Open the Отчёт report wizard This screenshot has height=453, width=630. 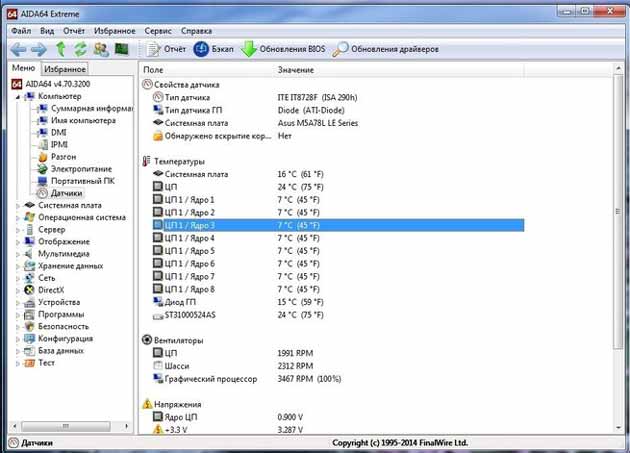tap(166, 49)
